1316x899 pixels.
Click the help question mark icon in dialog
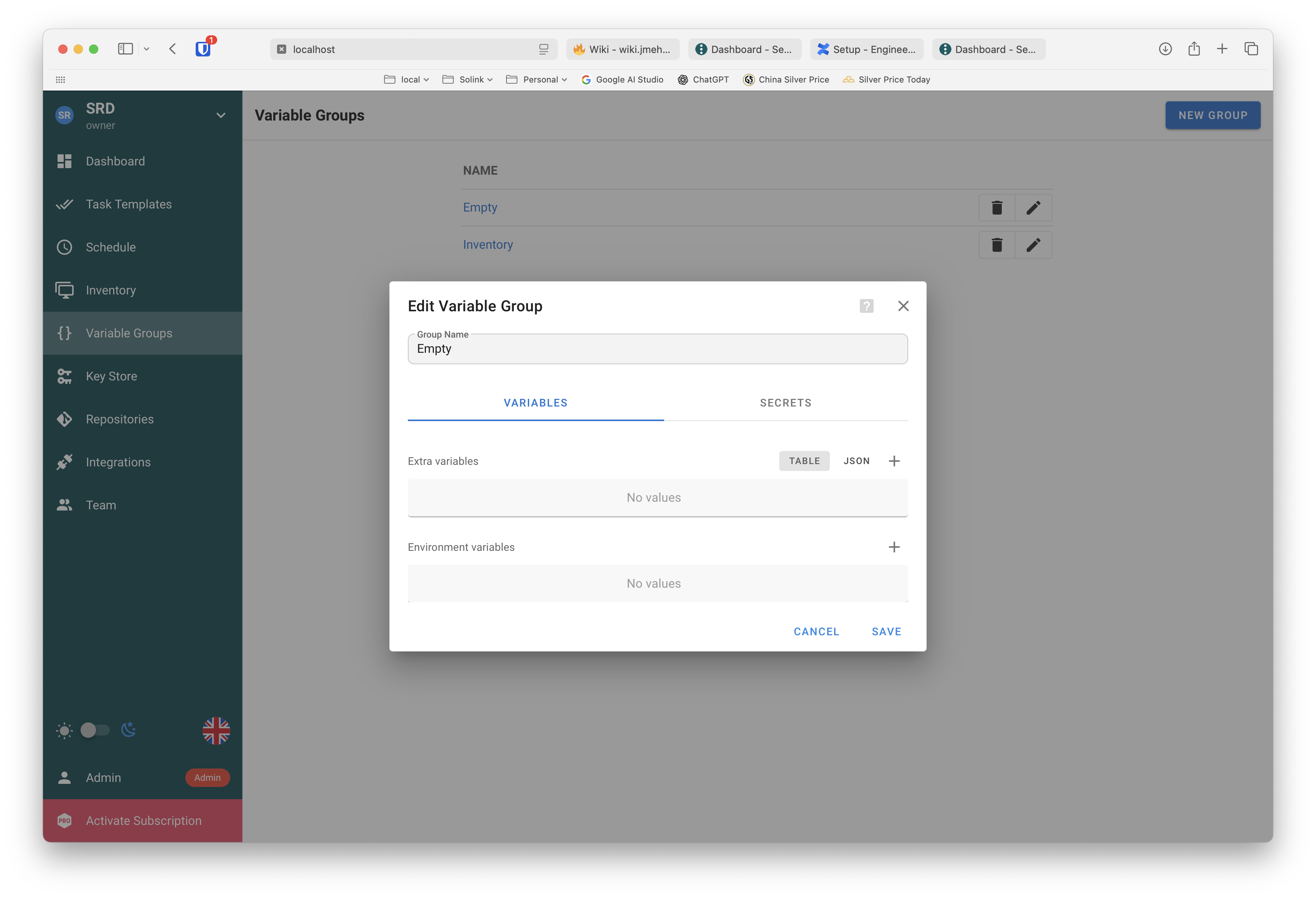[x=866, y=306]
